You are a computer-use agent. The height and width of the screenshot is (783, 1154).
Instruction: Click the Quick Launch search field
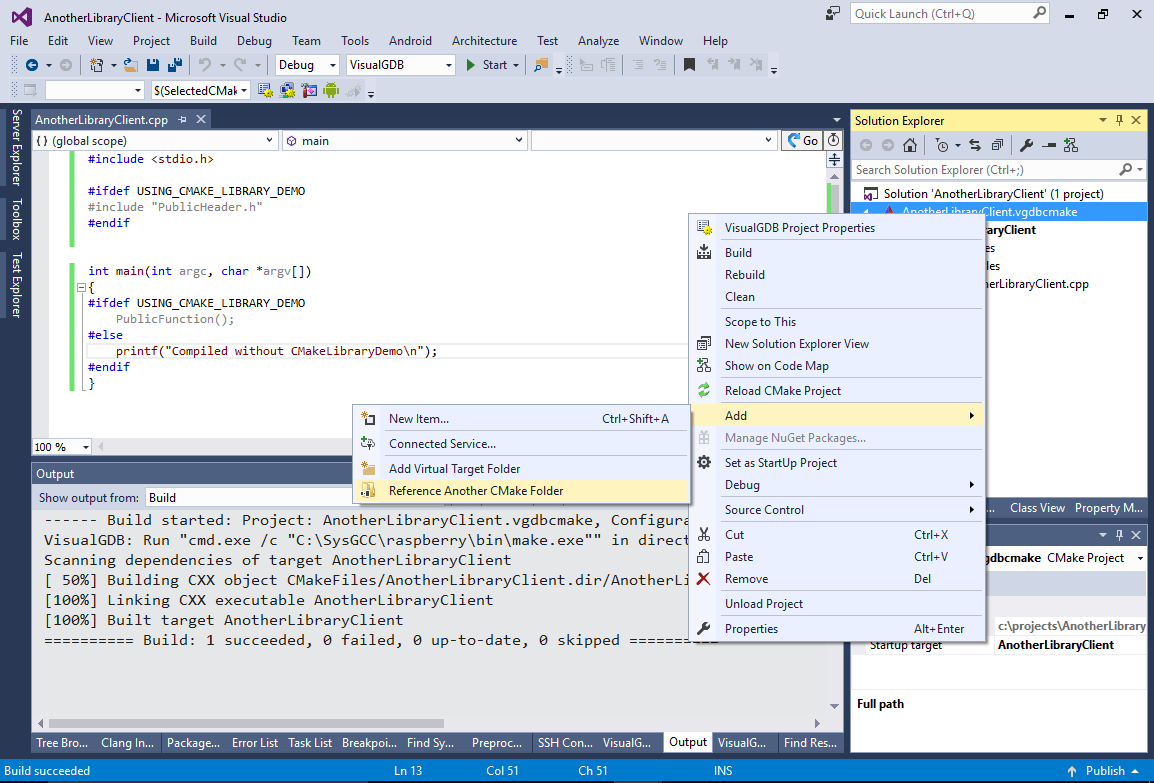[949, 13]
